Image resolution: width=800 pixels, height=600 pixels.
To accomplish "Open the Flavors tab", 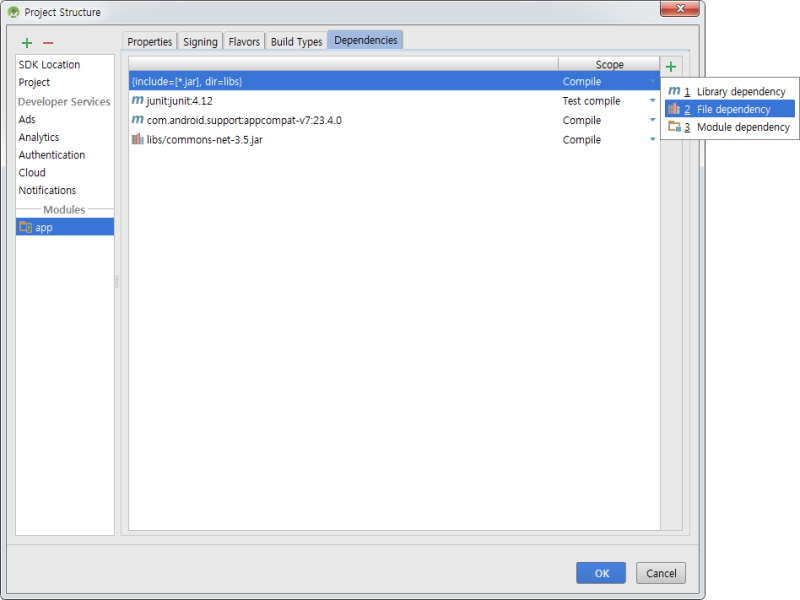I will click(244, 41).
